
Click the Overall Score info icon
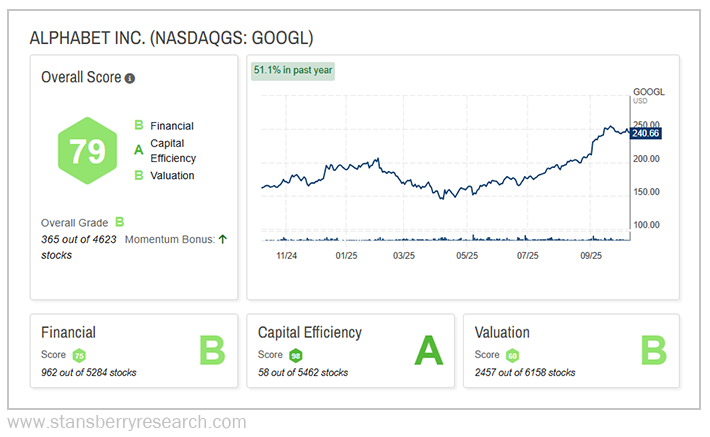click(130, 78)
